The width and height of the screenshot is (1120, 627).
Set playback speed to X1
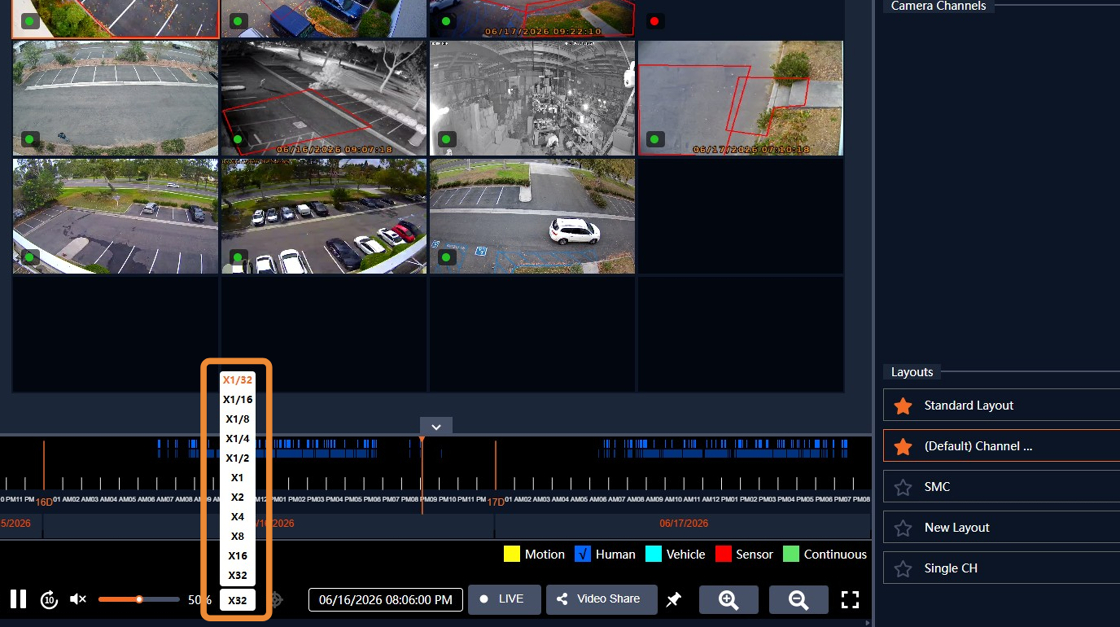(237, 477)
